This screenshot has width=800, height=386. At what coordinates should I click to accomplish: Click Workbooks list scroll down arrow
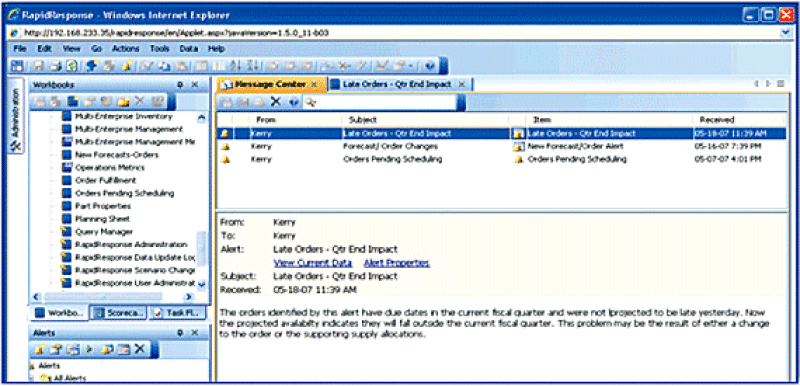(x=201, y=284)
